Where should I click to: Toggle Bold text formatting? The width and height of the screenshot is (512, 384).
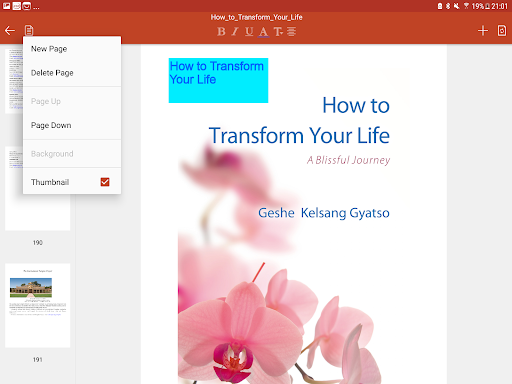coord(221,31)
